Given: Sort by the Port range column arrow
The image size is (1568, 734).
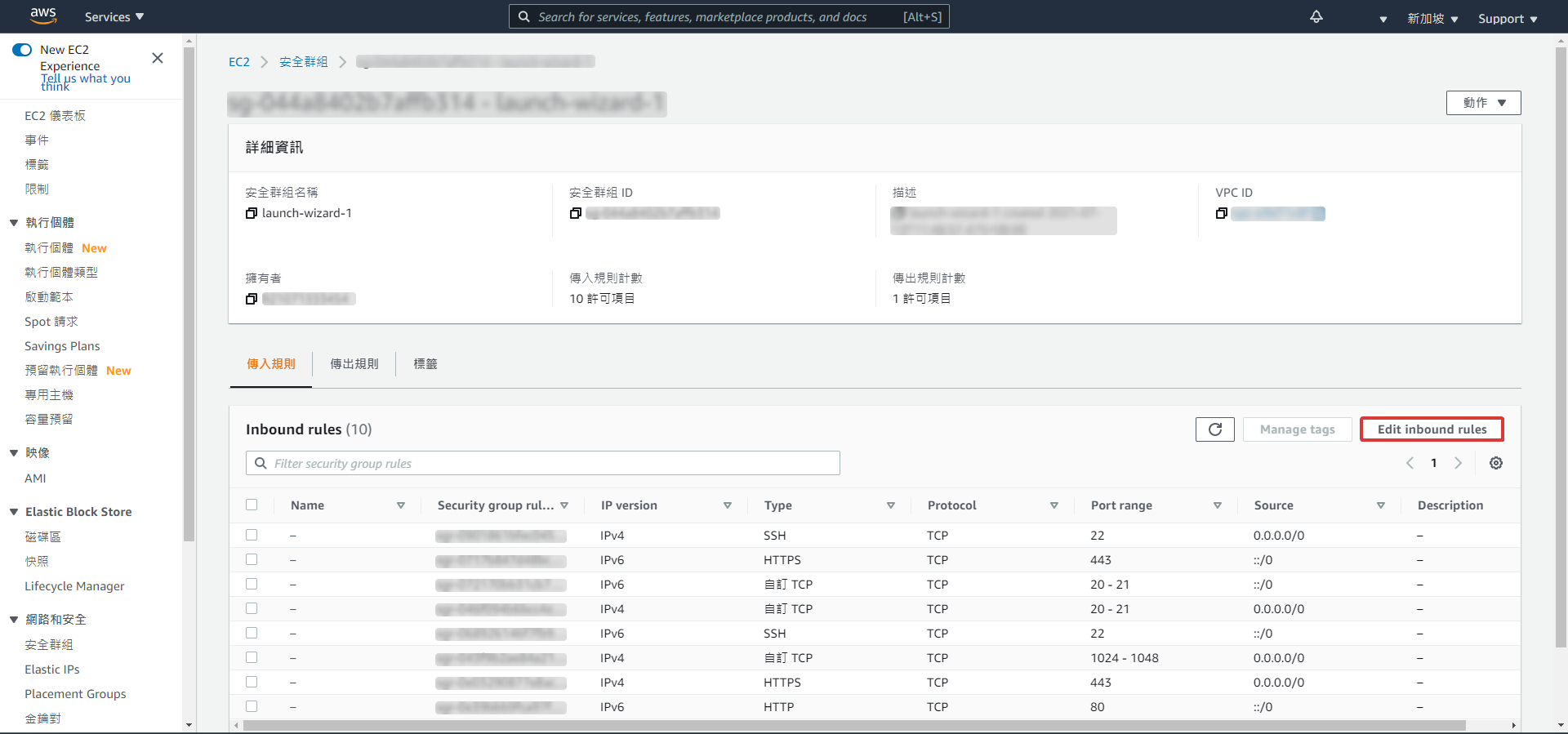Looking at the screenshot, I should [1218, 505].
